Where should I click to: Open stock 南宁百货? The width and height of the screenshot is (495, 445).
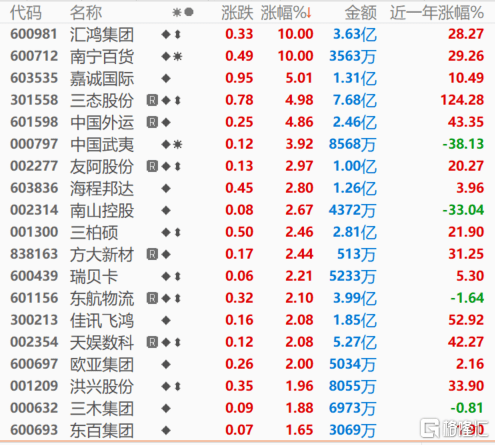click(x=102, y=56)
